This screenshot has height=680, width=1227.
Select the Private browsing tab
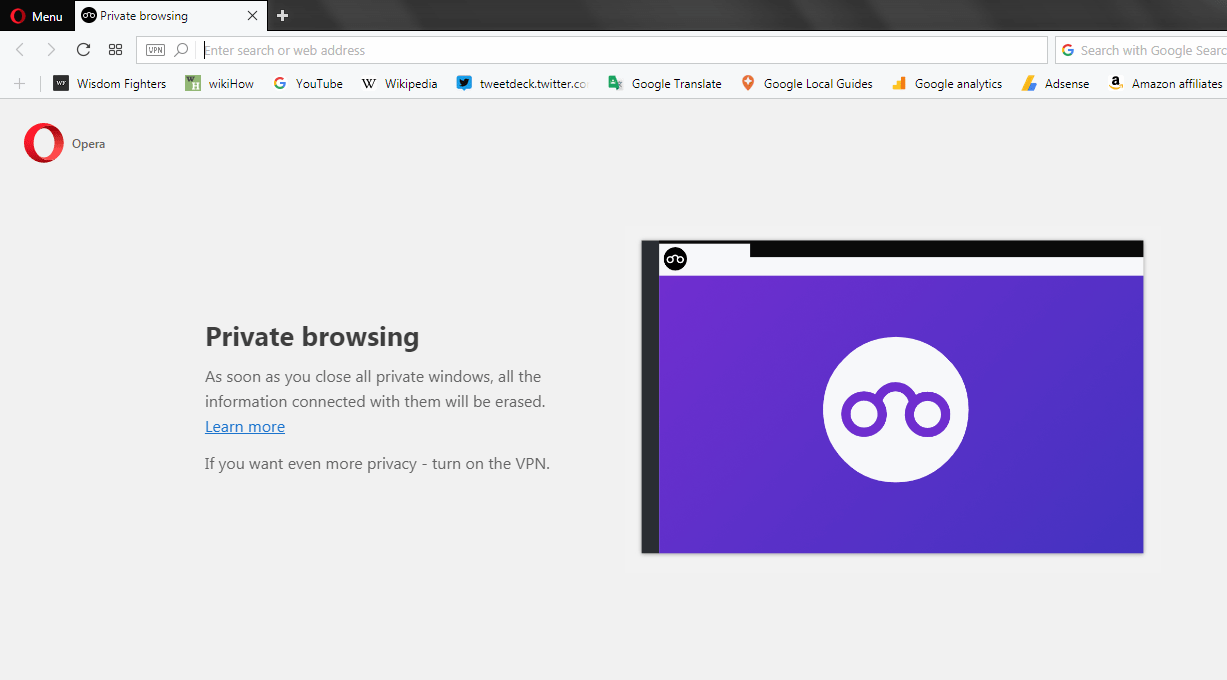170,16
